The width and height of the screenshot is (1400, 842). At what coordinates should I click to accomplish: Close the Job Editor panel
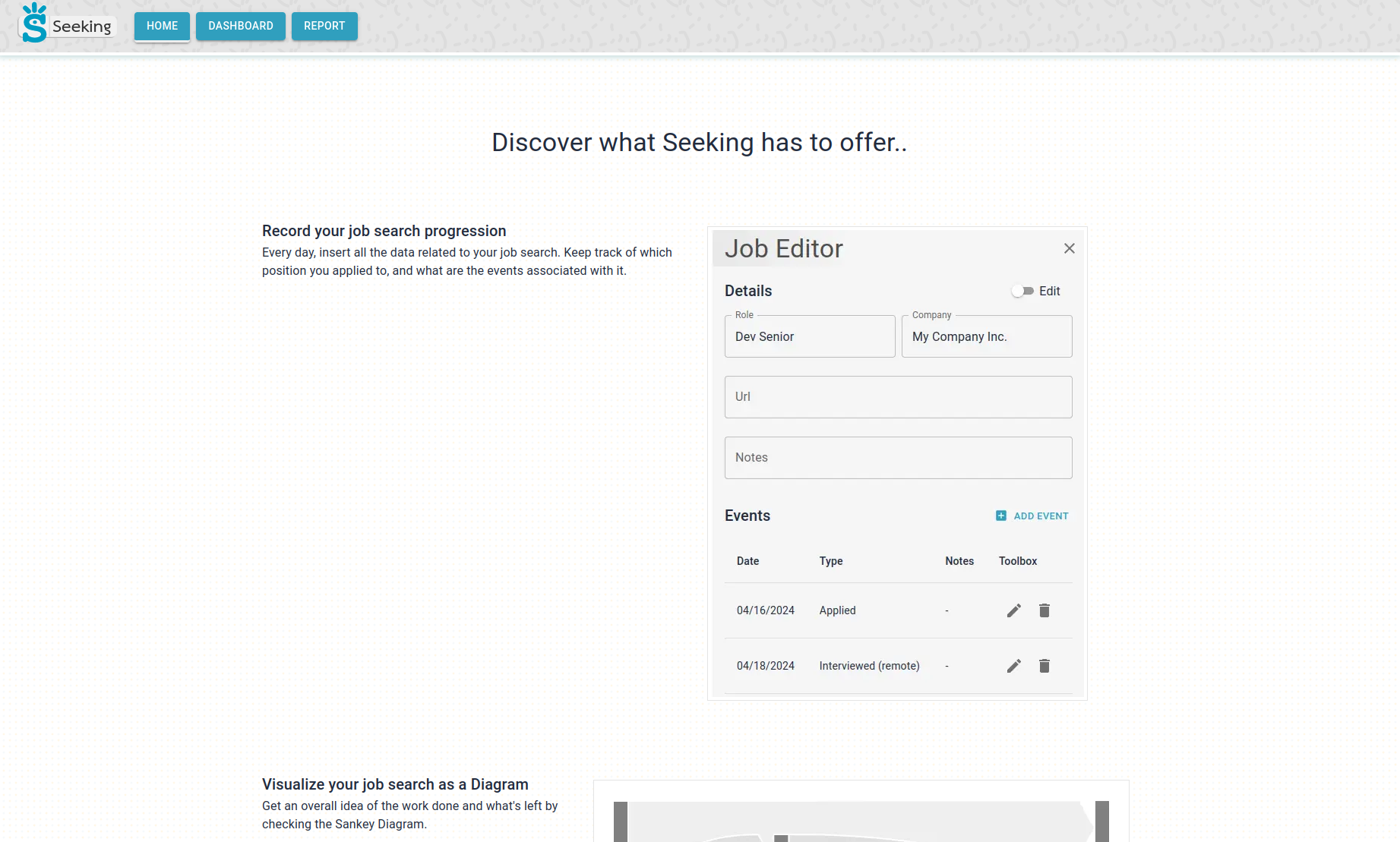[1069, 248]
